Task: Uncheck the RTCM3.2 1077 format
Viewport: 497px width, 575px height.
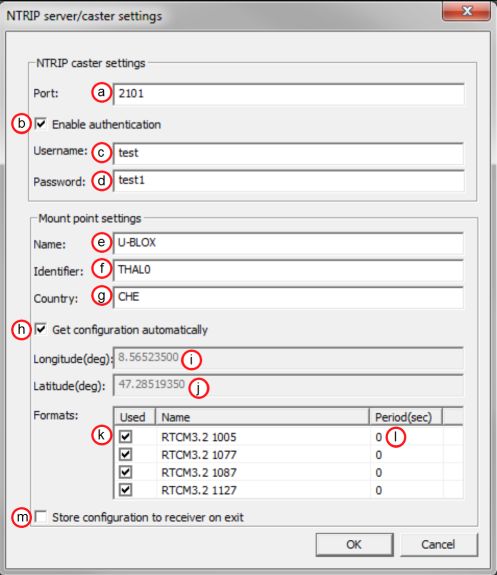Action: pos(125,454)
